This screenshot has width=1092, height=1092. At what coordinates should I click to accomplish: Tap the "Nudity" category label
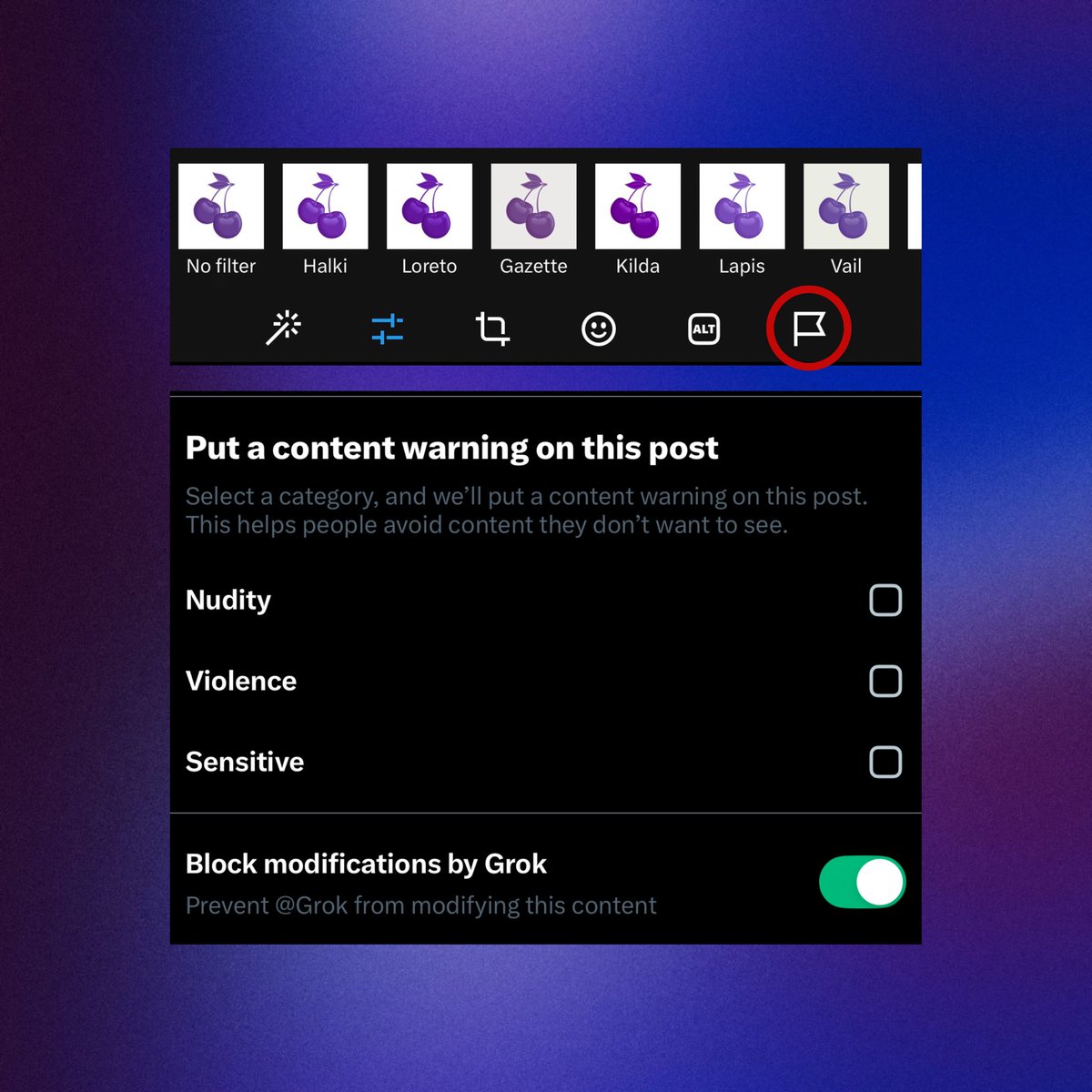(228, 601)
